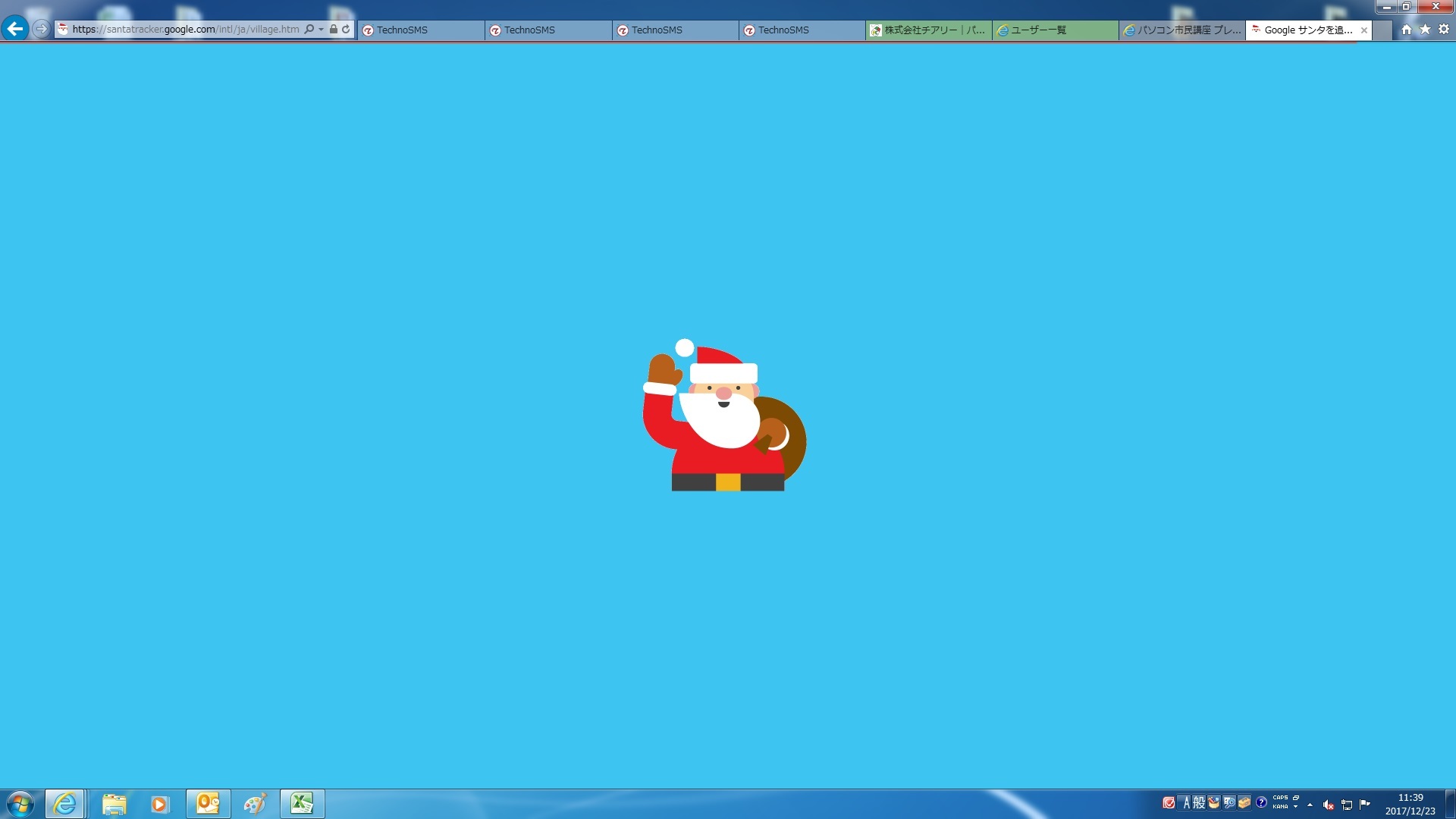The height and width of the screenshot is (819, 1456).
Task: Switch to the ユーザー一覧 tab
Action: coord(1054,30)
